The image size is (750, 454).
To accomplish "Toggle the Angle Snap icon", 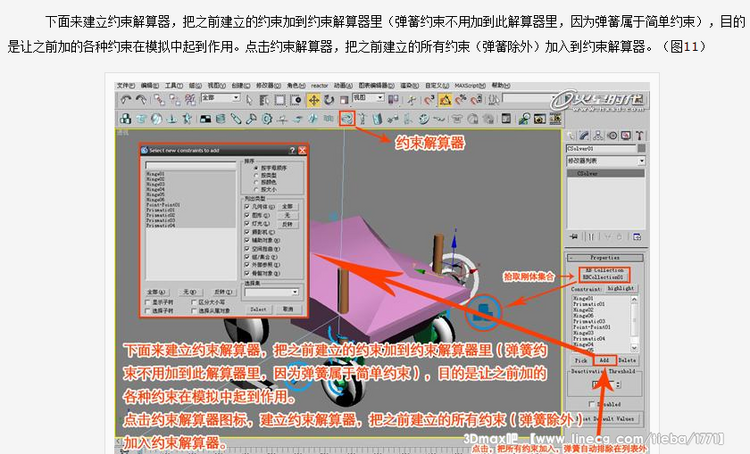I will pos(445,100).
